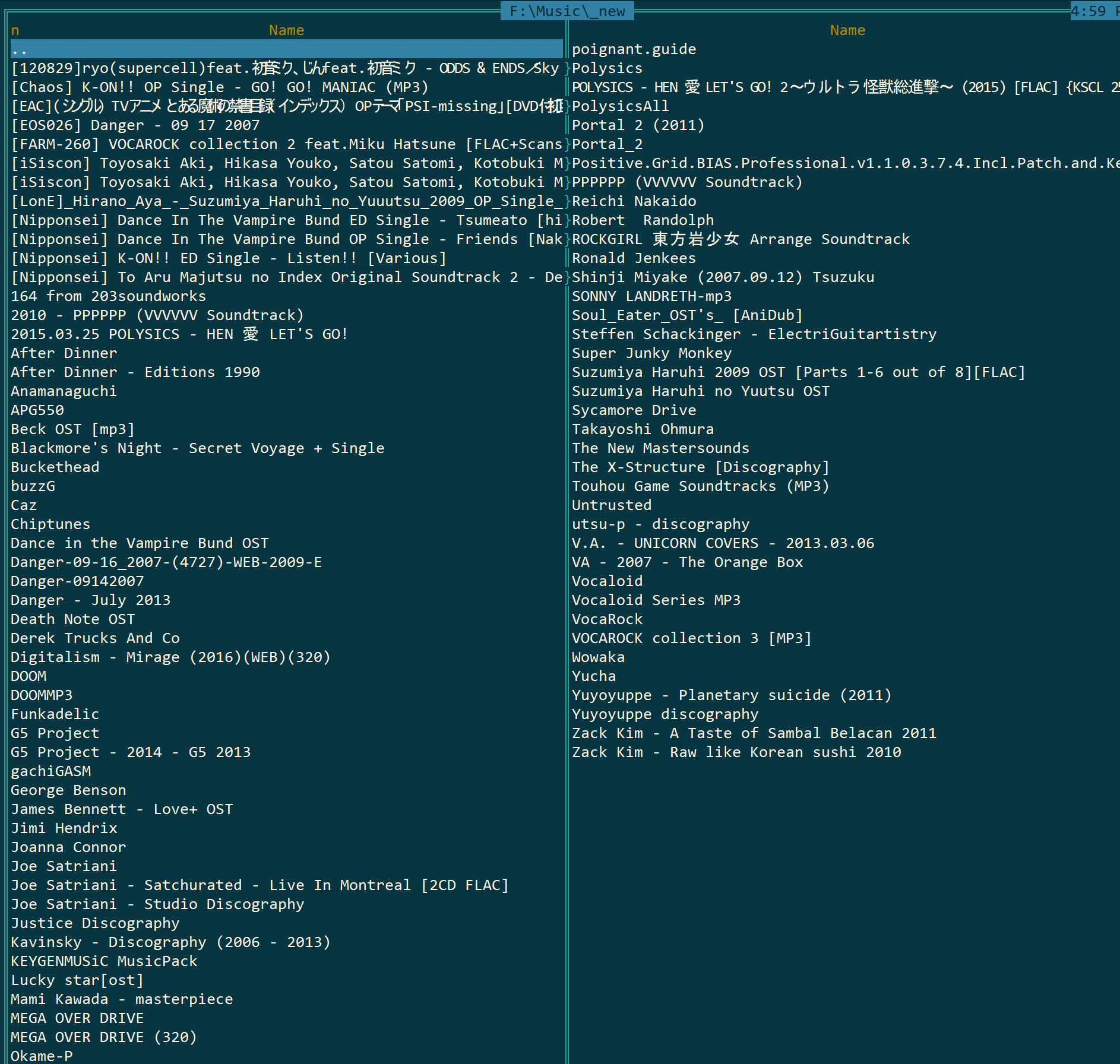Select '[Chaos] K-ON!! OP Single - GO! GO! MANIAC (MP3)'
The height and width of the screenshot is (1064, 1120).
pyautogui.click(x=220, y=87)
